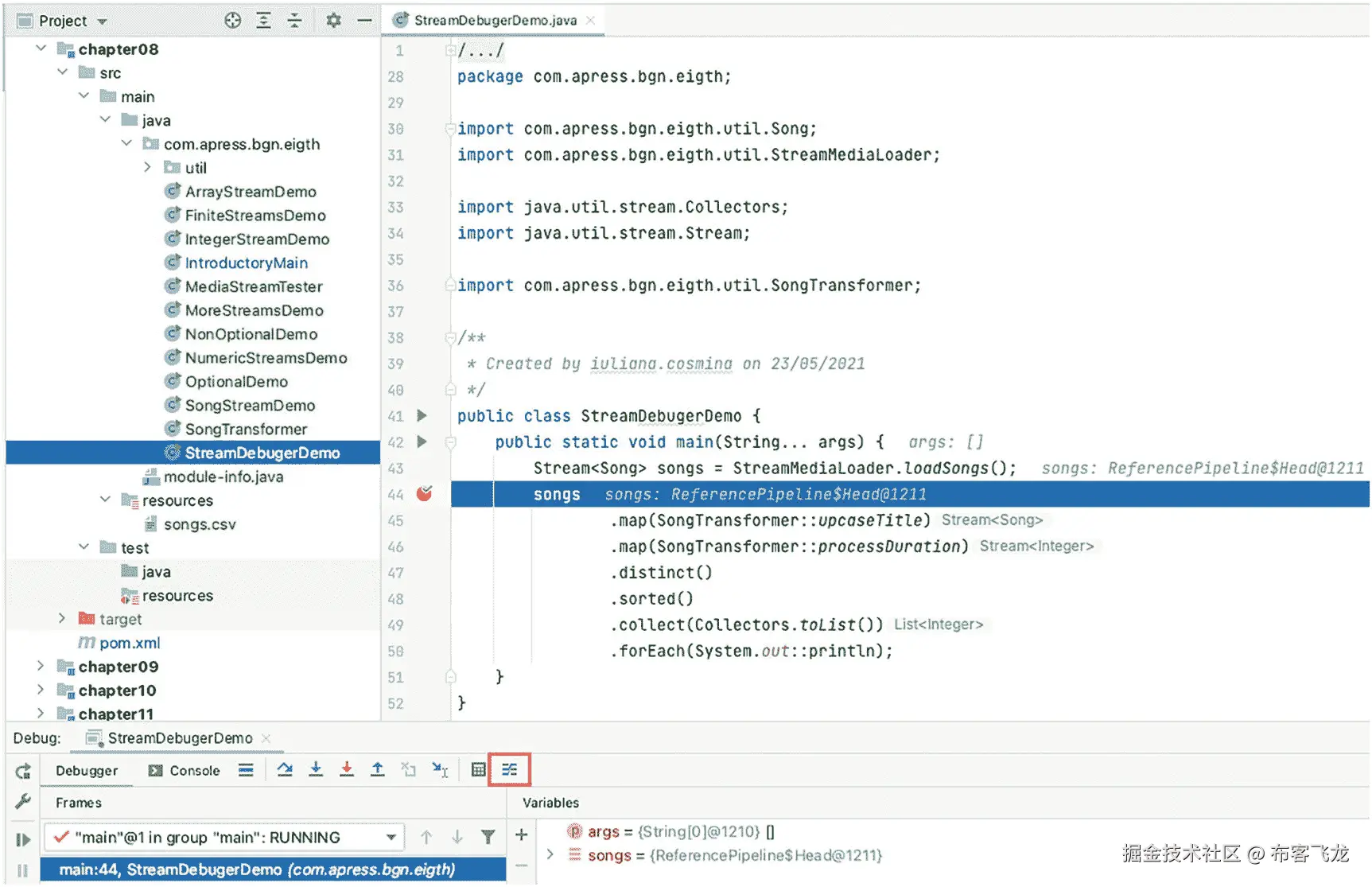
Task: Run main method gutter arrow at line 42
Action: 422,442
